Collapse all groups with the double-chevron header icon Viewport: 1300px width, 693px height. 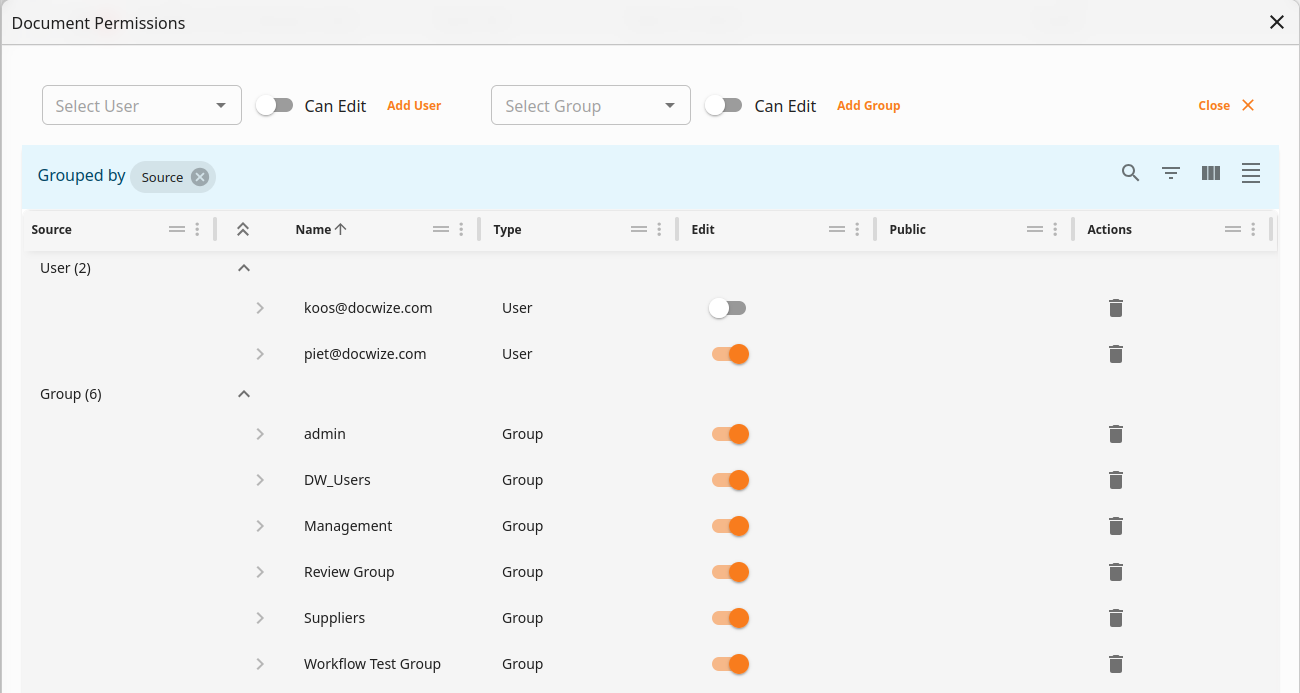243,229
